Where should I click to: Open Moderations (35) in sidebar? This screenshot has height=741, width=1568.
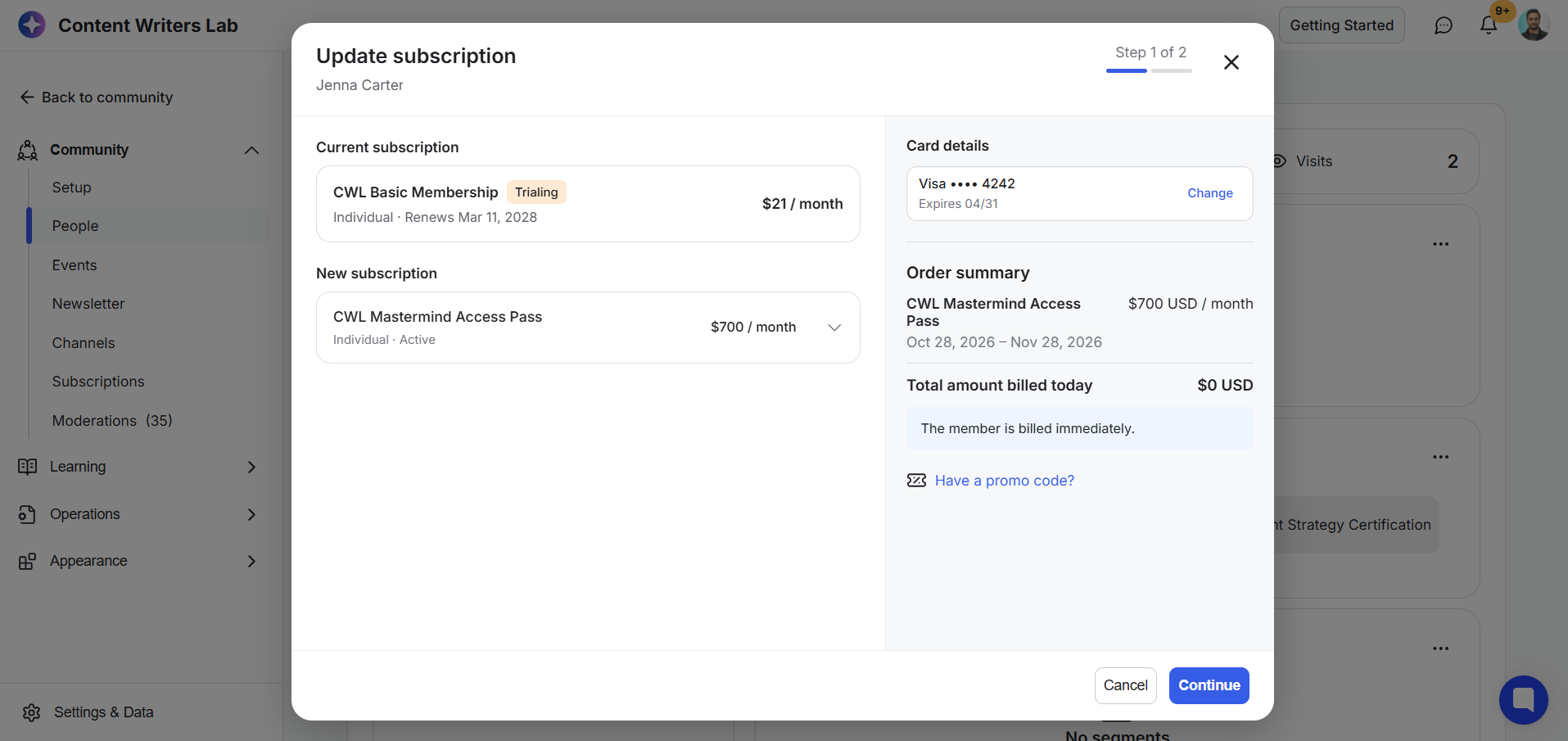pos(112,421)
